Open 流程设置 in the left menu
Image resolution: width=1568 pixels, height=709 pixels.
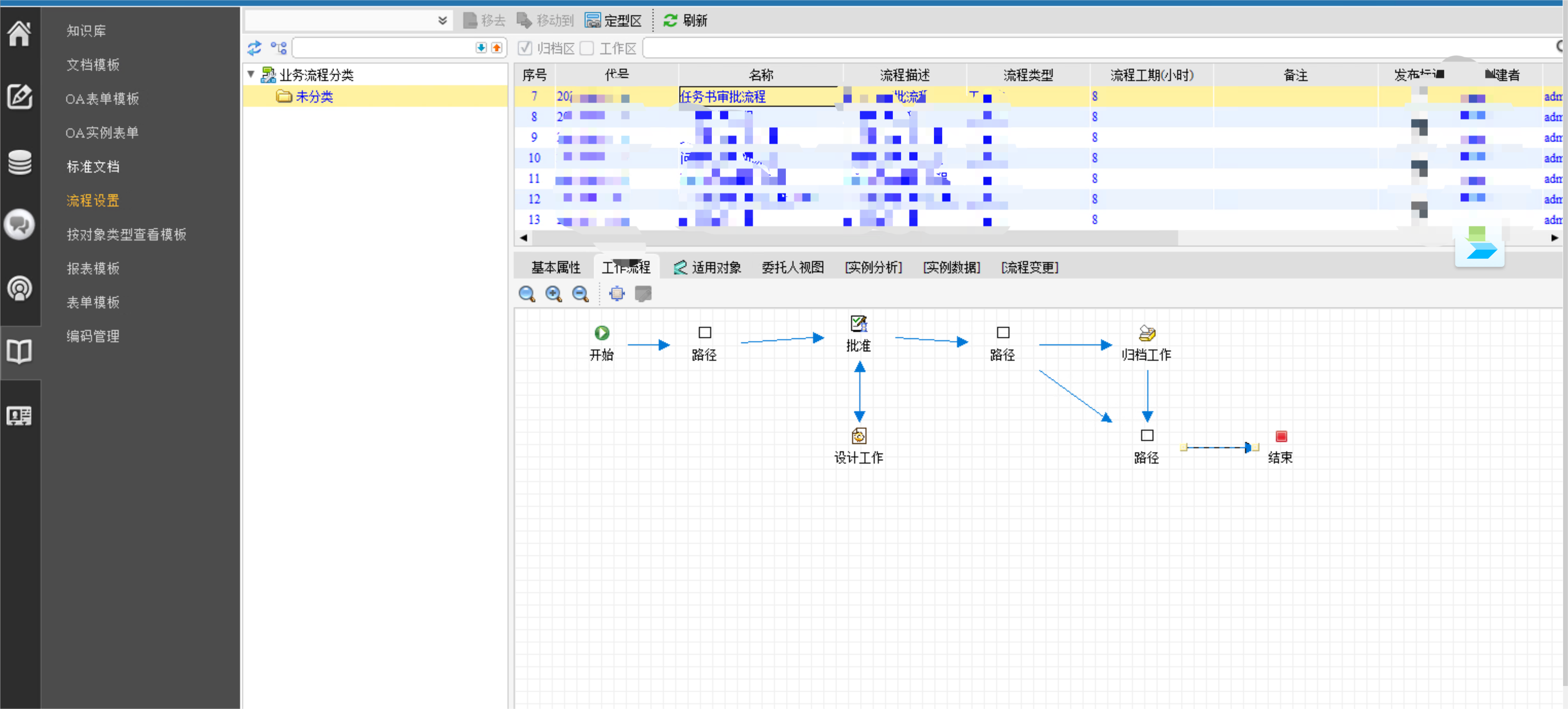pyautogui.click(x=93, y=200)
